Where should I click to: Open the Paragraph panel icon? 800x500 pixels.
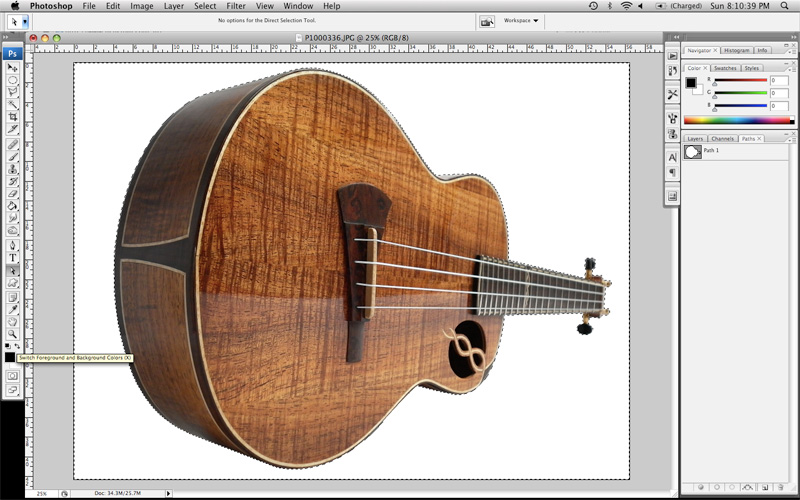click(x=672, y=172)
